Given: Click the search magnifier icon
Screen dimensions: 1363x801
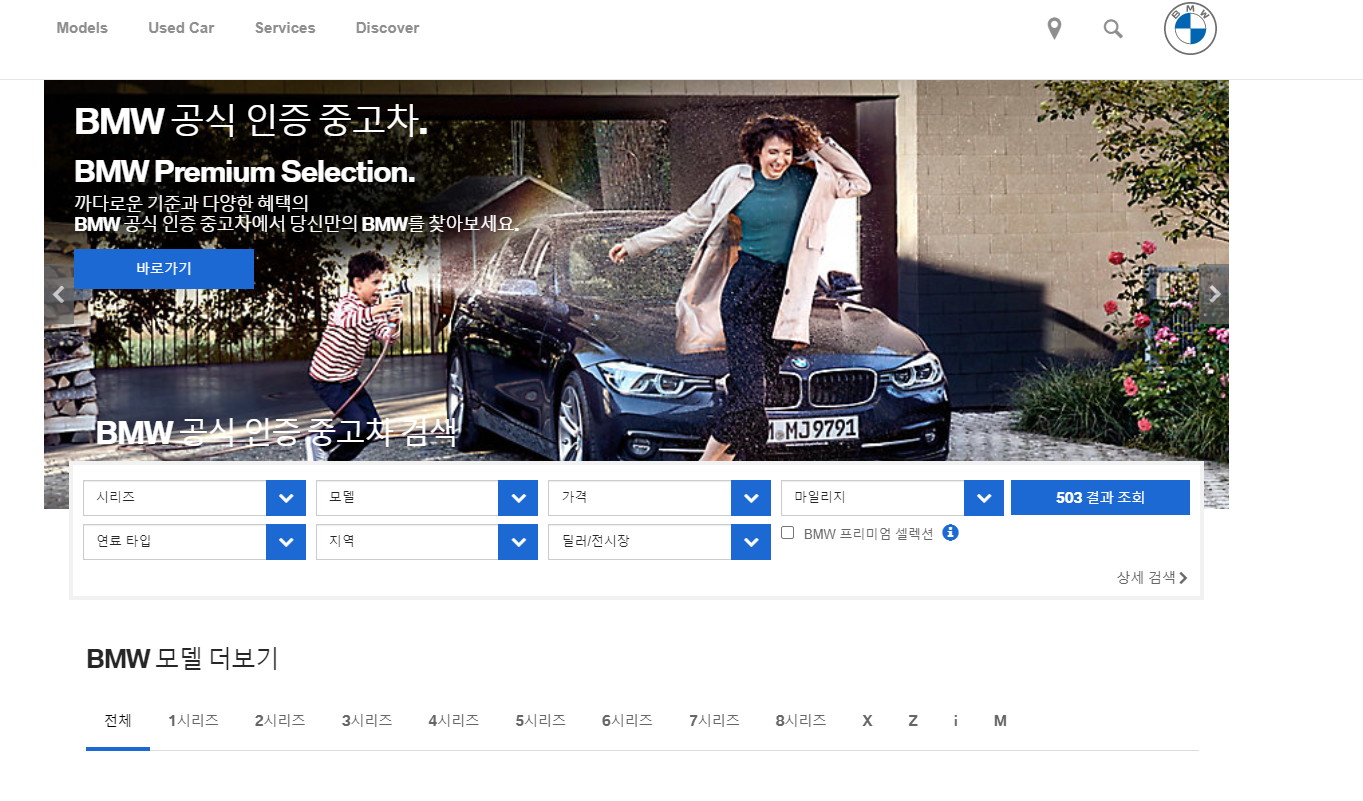Looking at the screenshot, I should point(1113,29).
